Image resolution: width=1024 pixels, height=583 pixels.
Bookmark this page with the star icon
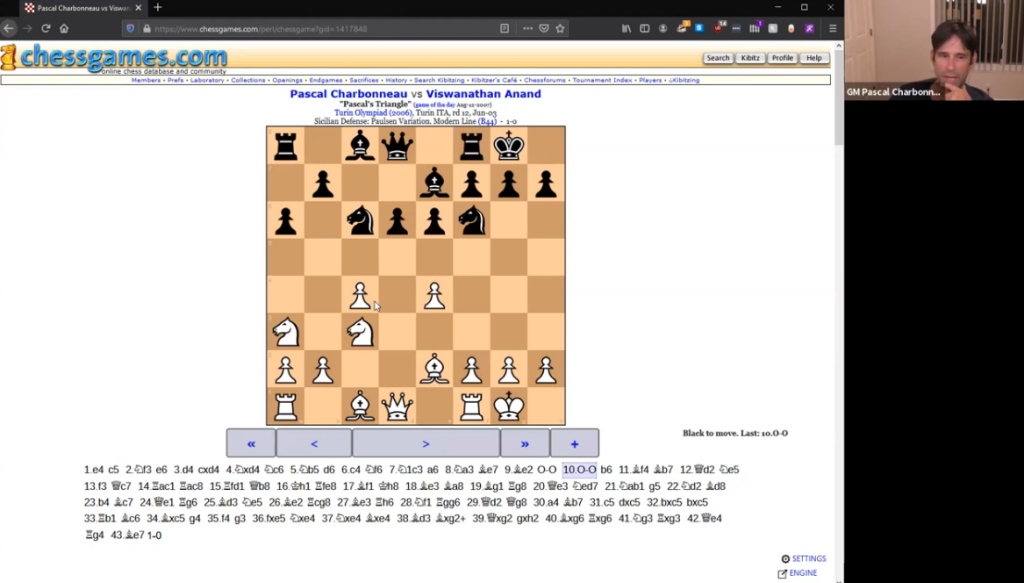pos(560,28)
